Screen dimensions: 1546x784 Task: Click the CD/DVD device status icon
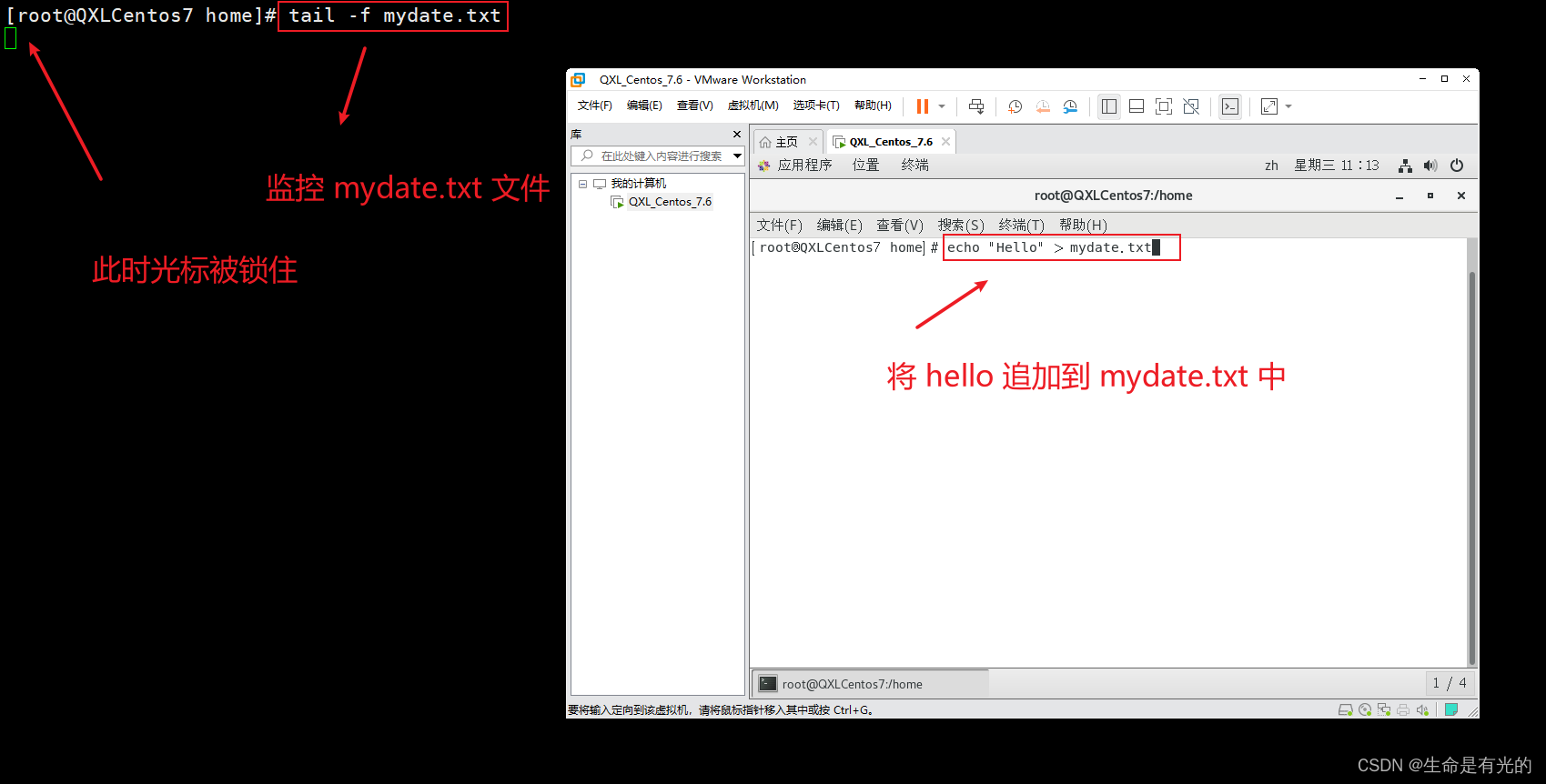click(x=1365, y=710)
